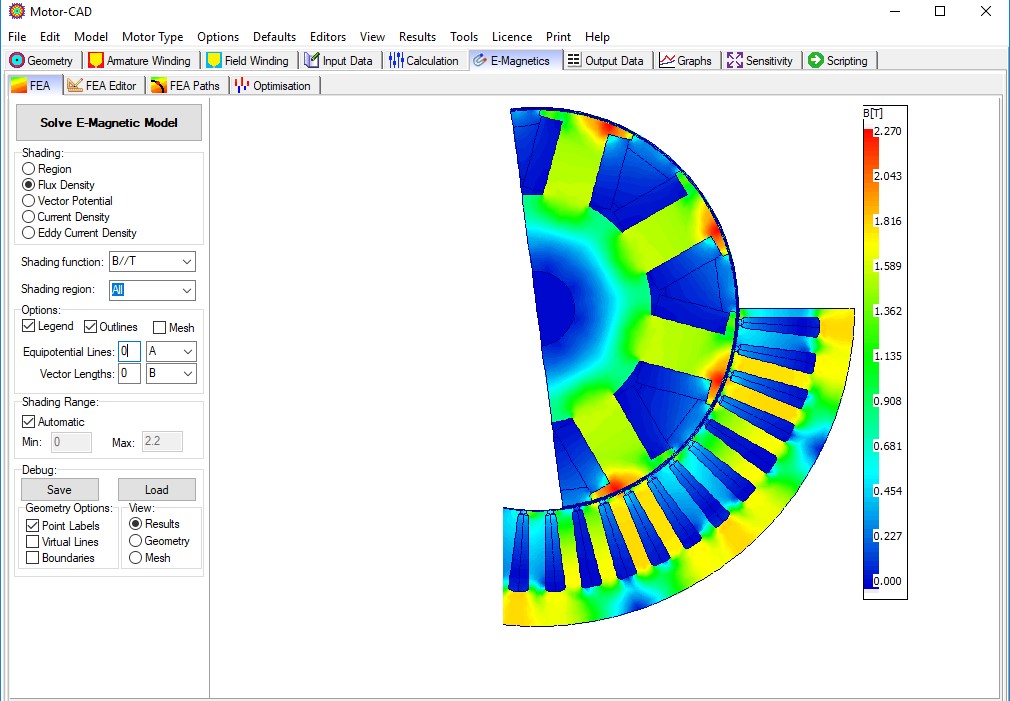Toggle the Legend checkbox
This screenshot has height=701, width=1010.
coord(28,326)
